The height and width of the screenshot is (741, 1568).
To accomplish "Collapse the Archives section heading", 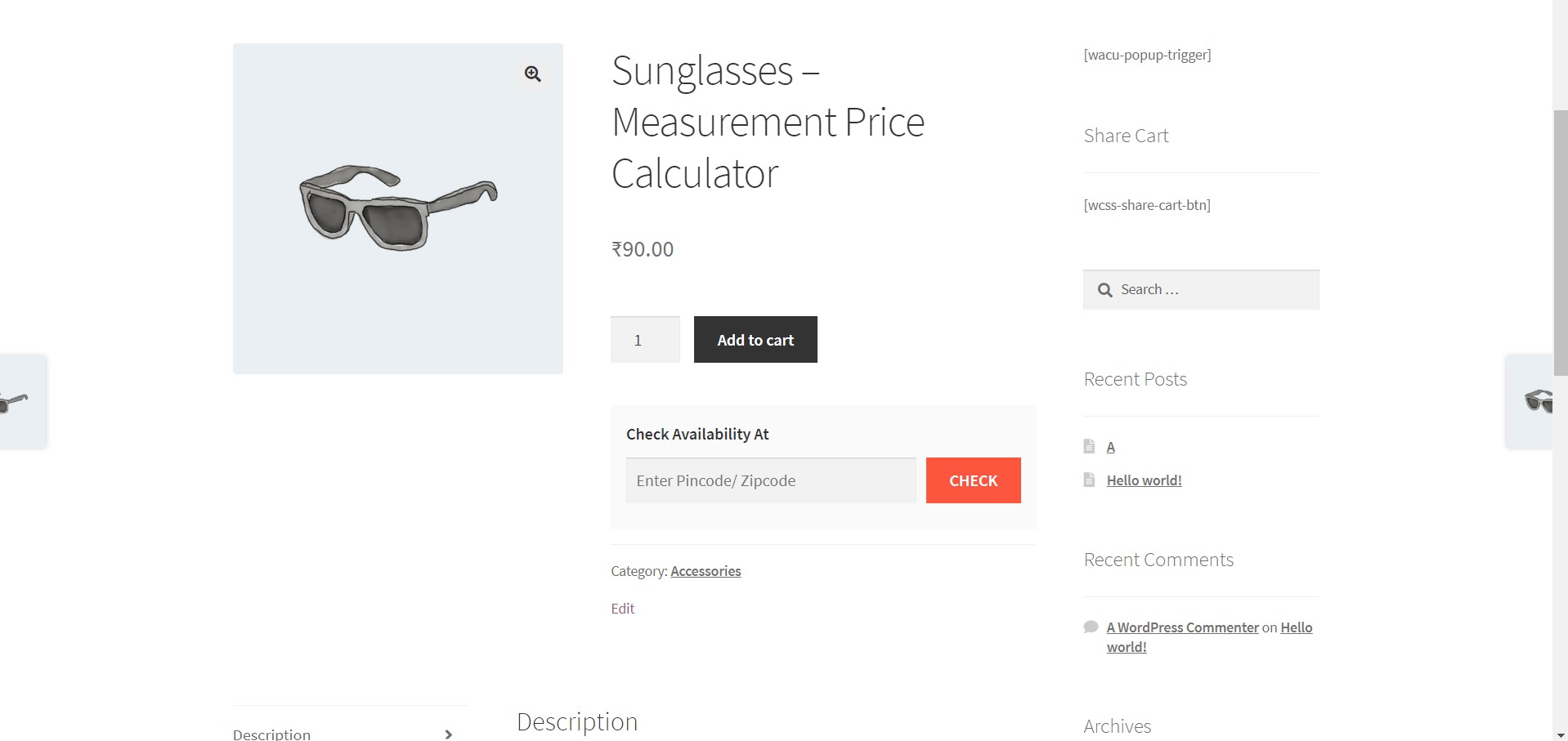I will 1117,725.
